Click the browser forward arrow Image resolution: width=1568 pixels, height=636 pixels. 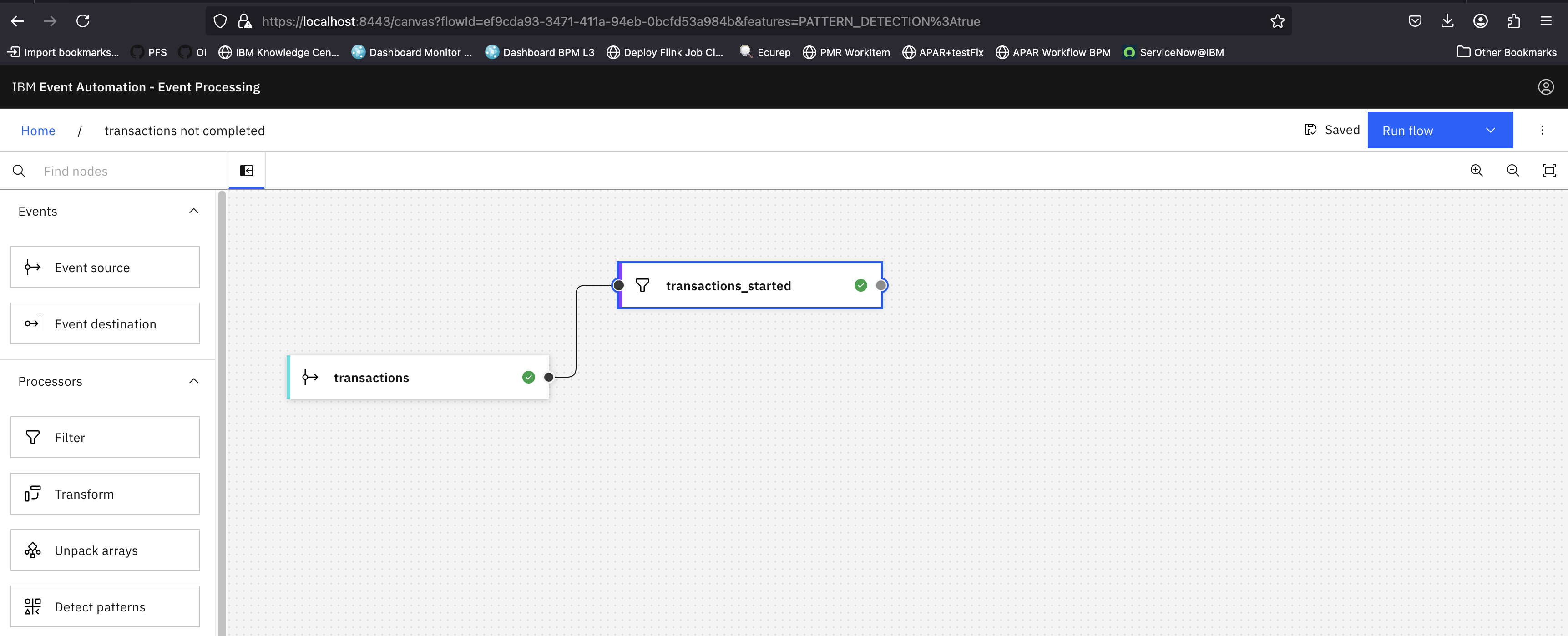(50, 21)
